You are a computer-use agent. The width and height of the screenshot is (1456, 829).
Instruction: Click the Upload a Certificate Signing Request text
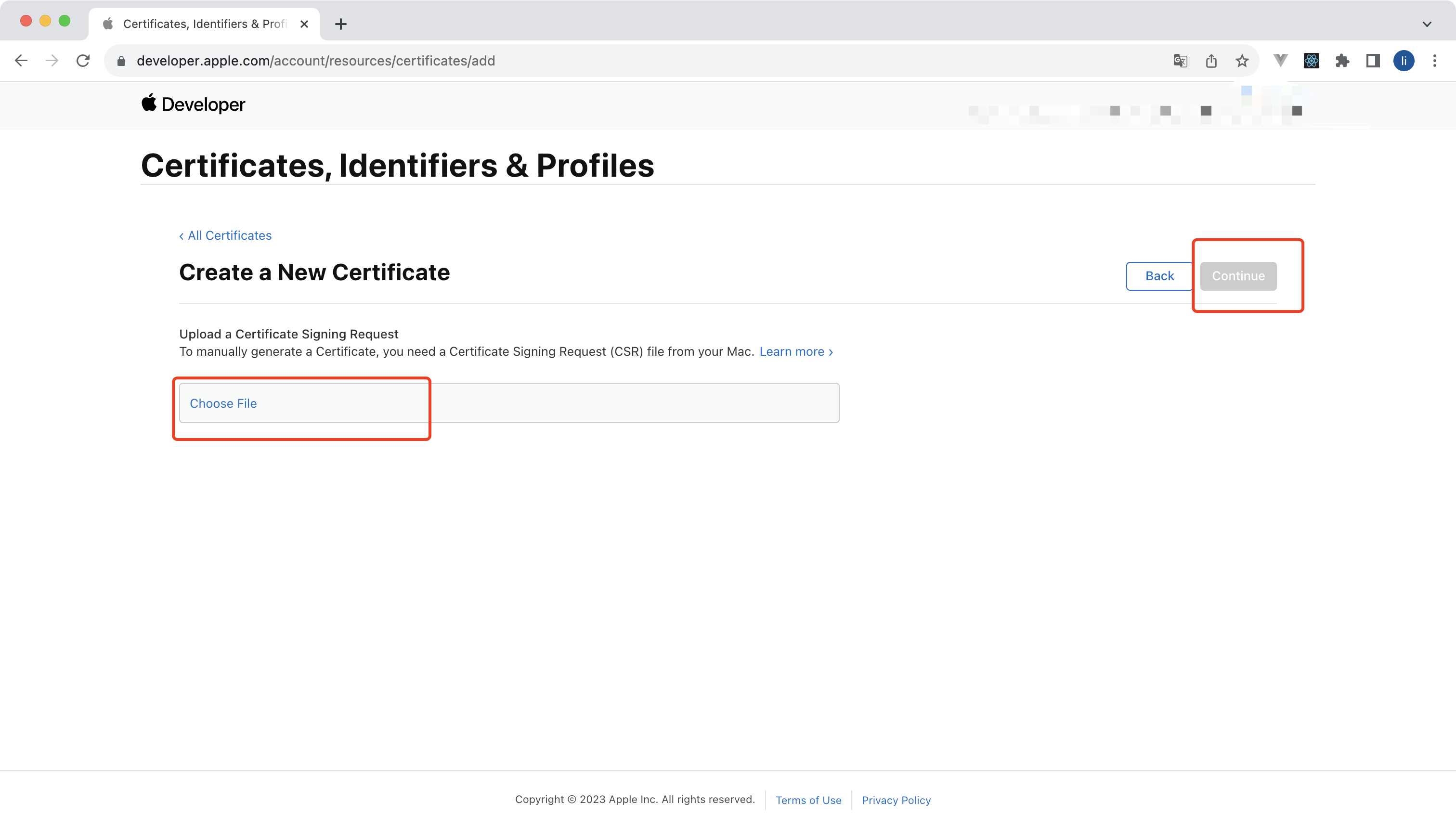click(x=289, y=334)
